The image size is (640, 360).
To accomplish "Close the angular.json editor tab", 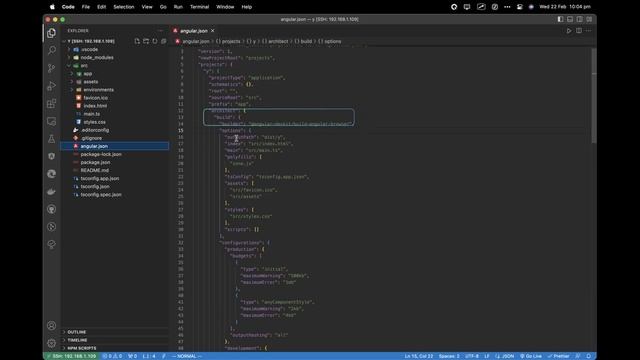I will click(213, 31).
